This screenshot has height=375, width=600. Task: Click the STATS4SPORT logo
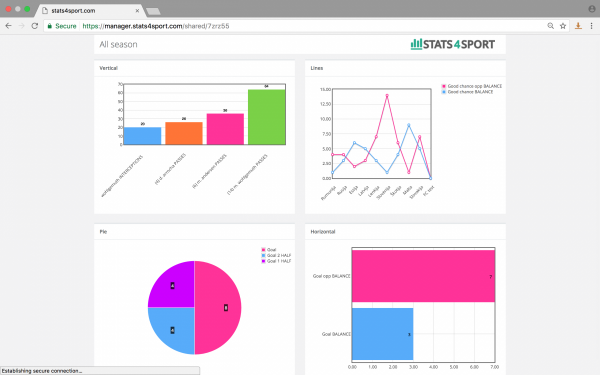point(453,44)
